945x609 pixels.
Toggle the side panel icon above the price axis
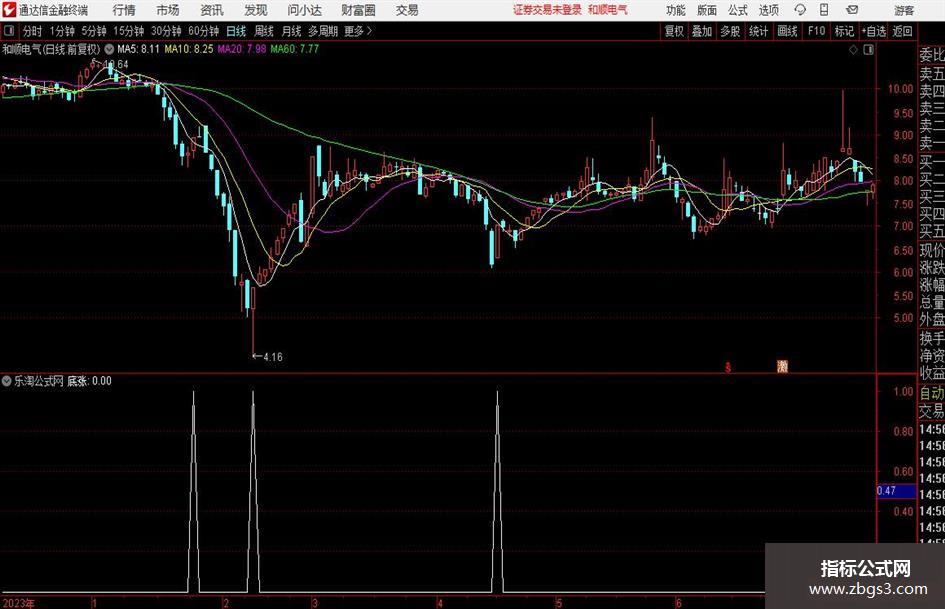(868, 50)
